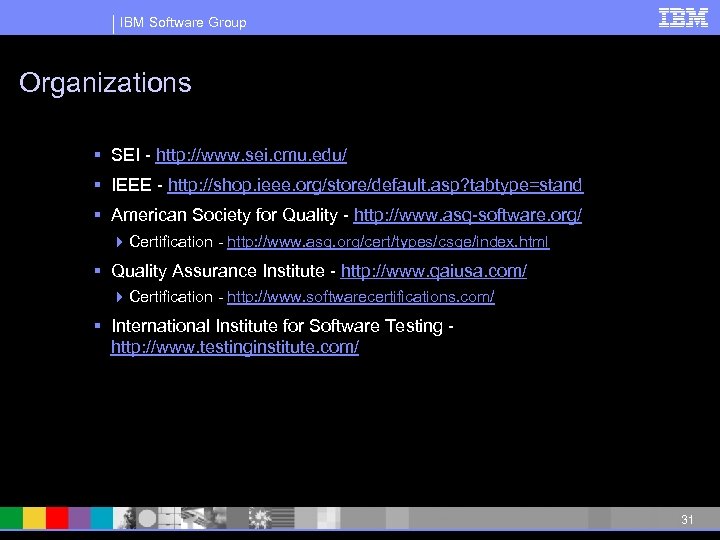Click 'American Society for Quality' text
Viewport: 720px width, 540px height.
coord(225,215)
